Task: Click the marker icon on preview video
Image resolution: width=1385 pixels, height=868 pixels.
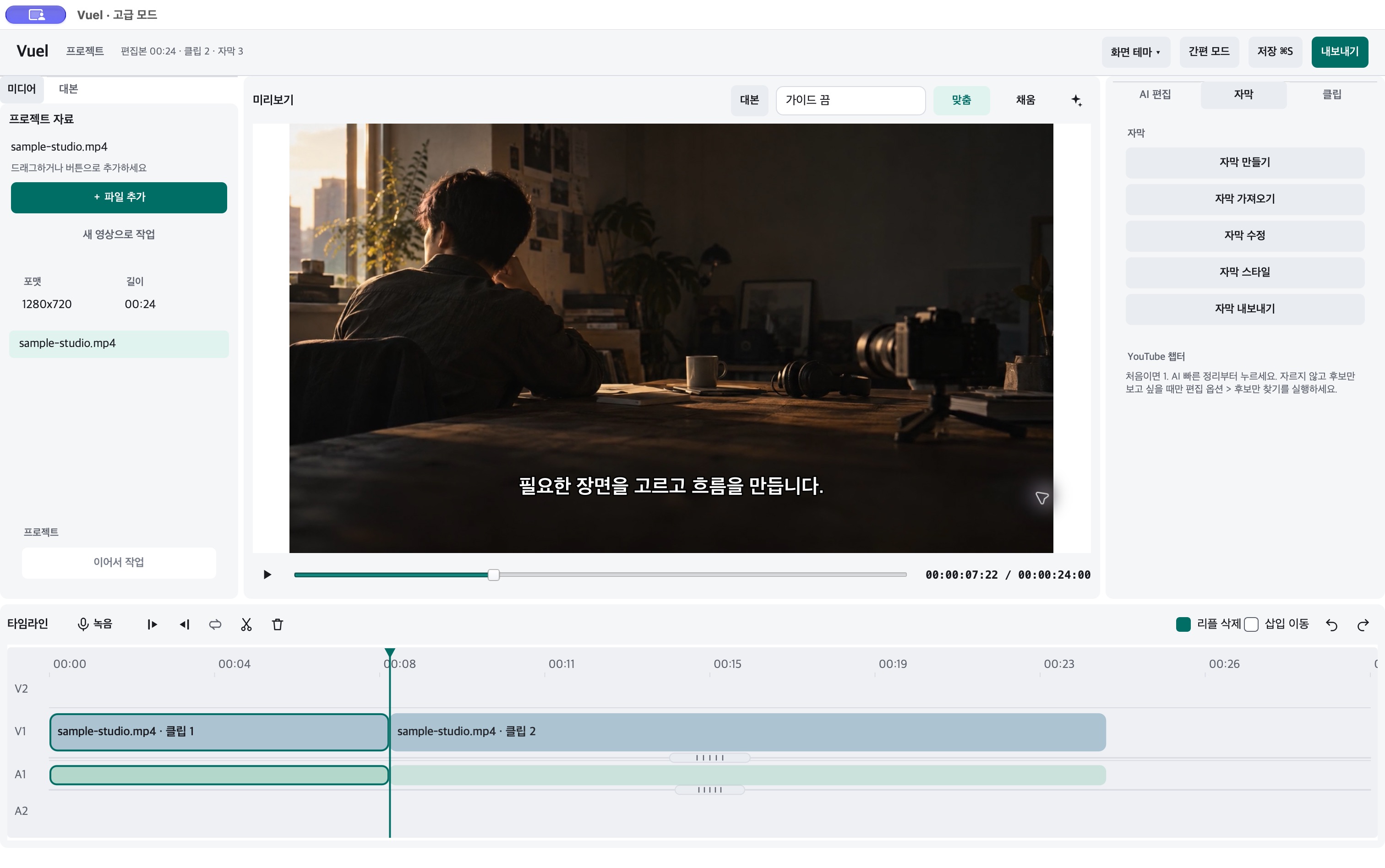Action: click(1041, 498)
